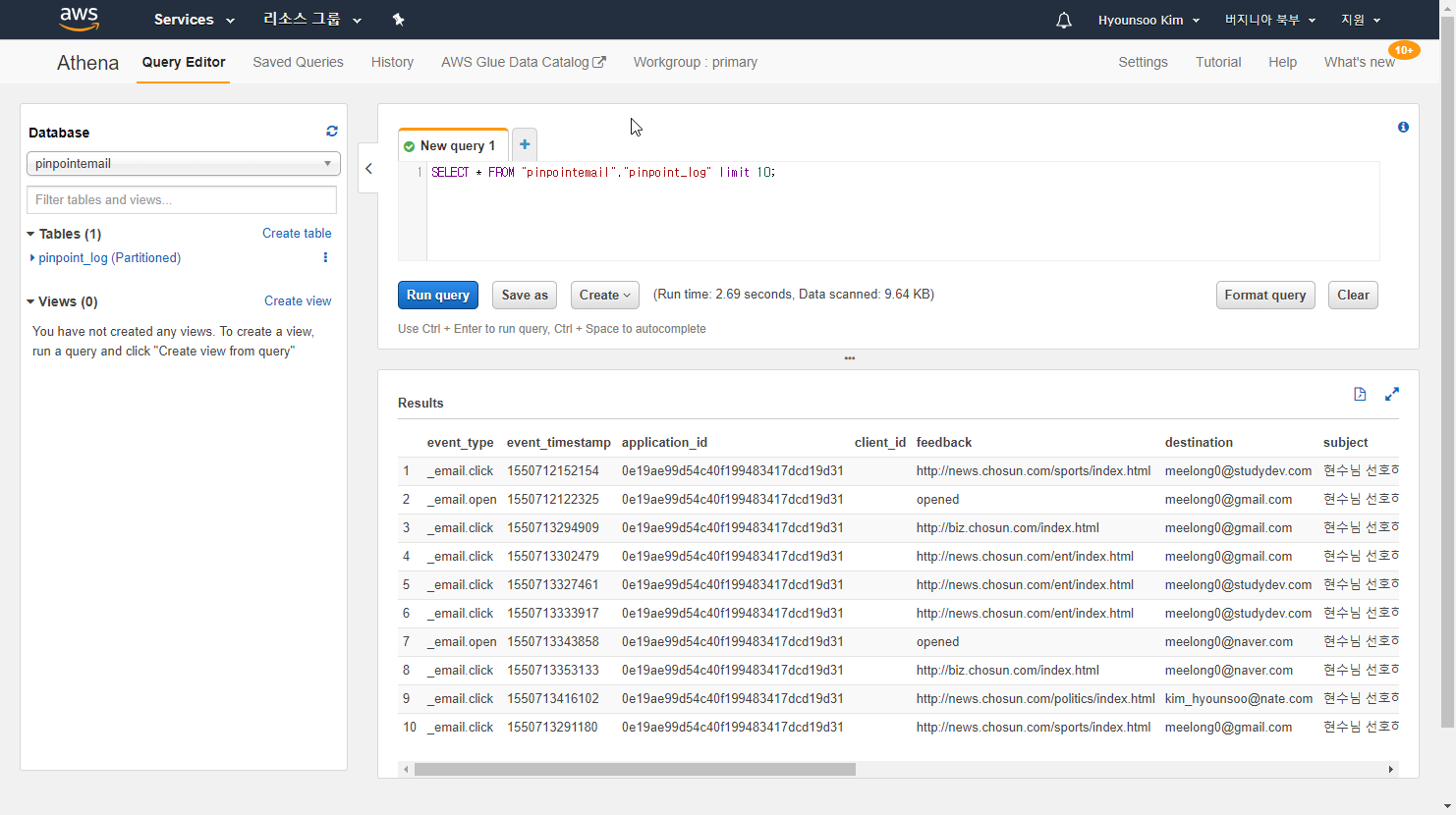Click timestamp 1550713291180 in row 10

[x=552, y=727]
